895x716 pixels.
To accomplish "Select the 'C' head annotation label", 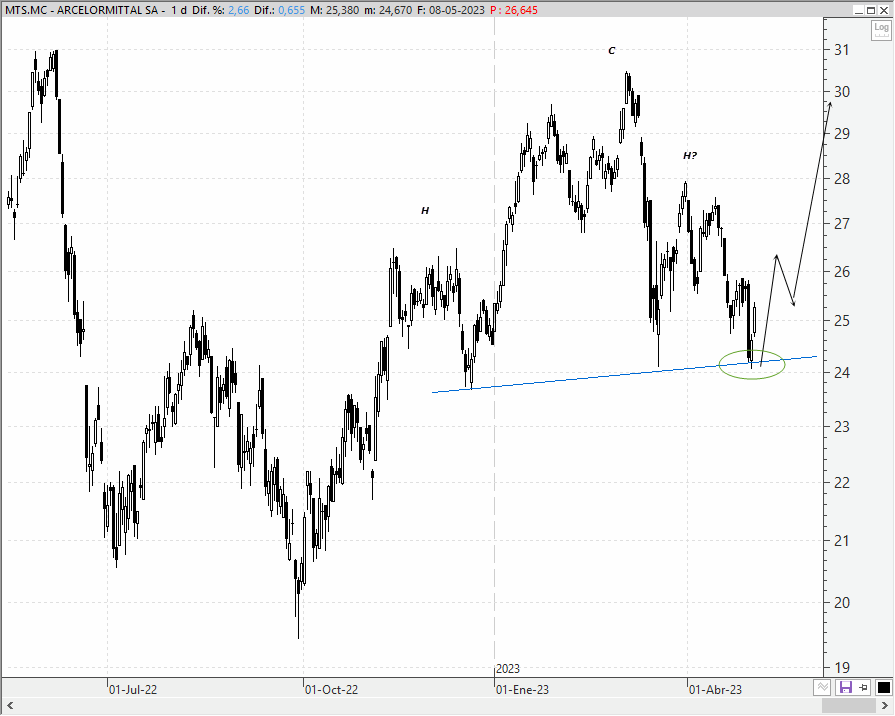I will tap(611, 50).
